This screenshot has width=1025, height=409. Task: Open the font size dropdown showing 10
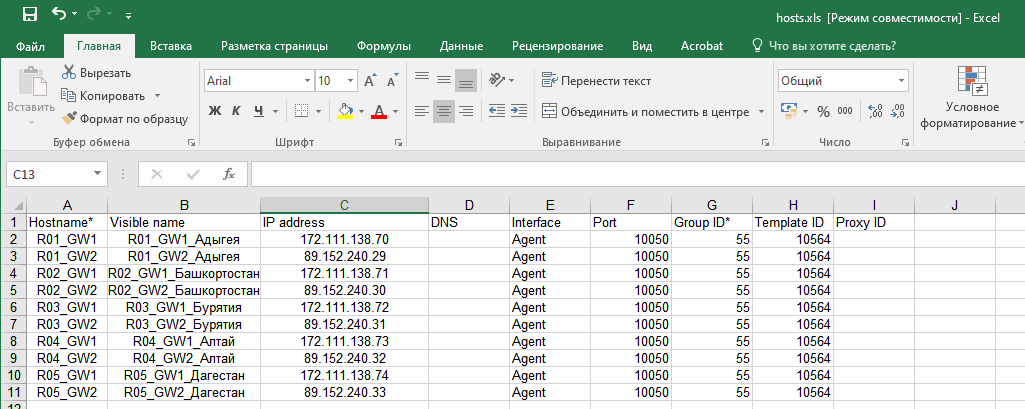[351, 81]
